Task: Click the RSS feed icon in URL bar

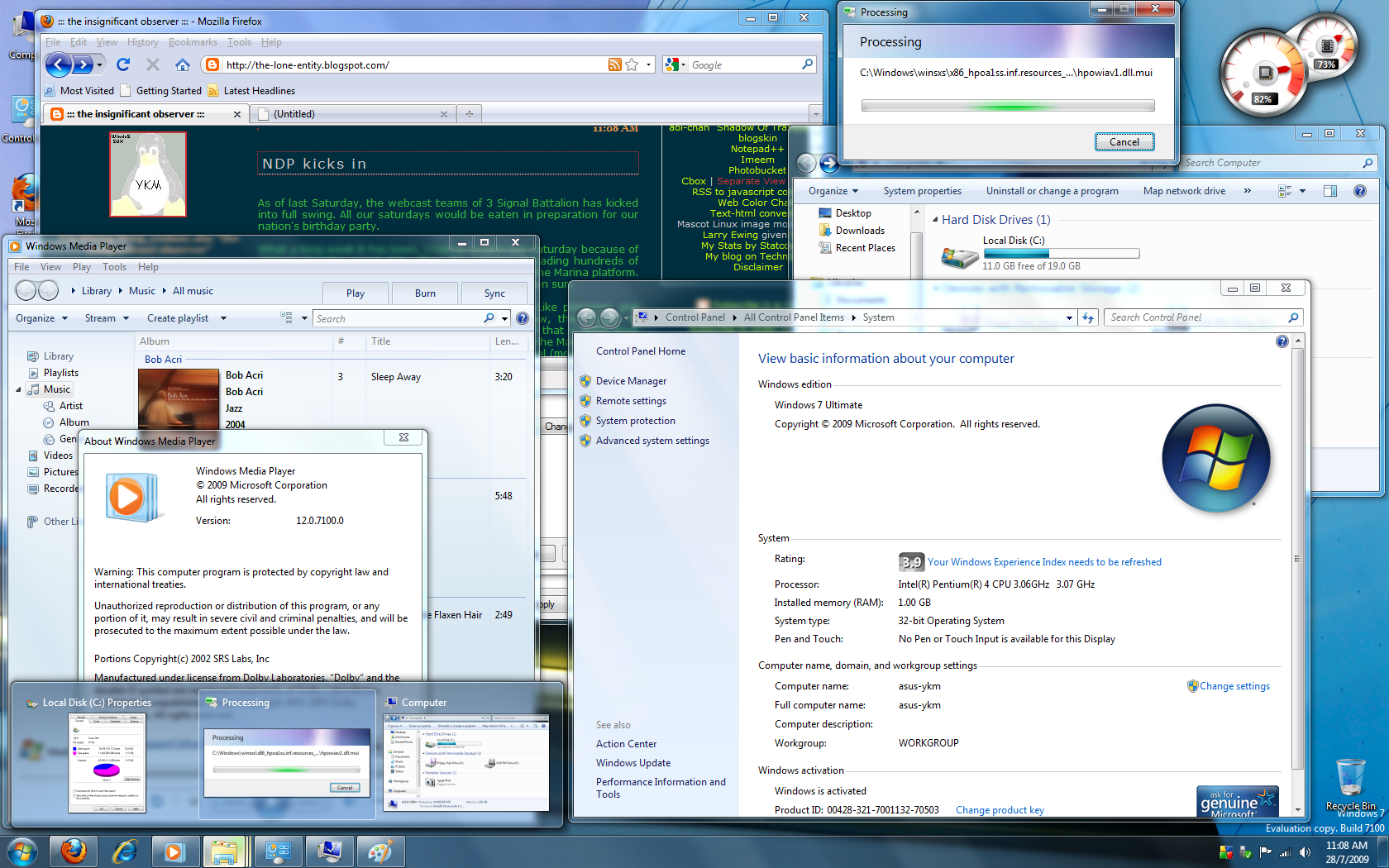Action: tap(614, 64)
